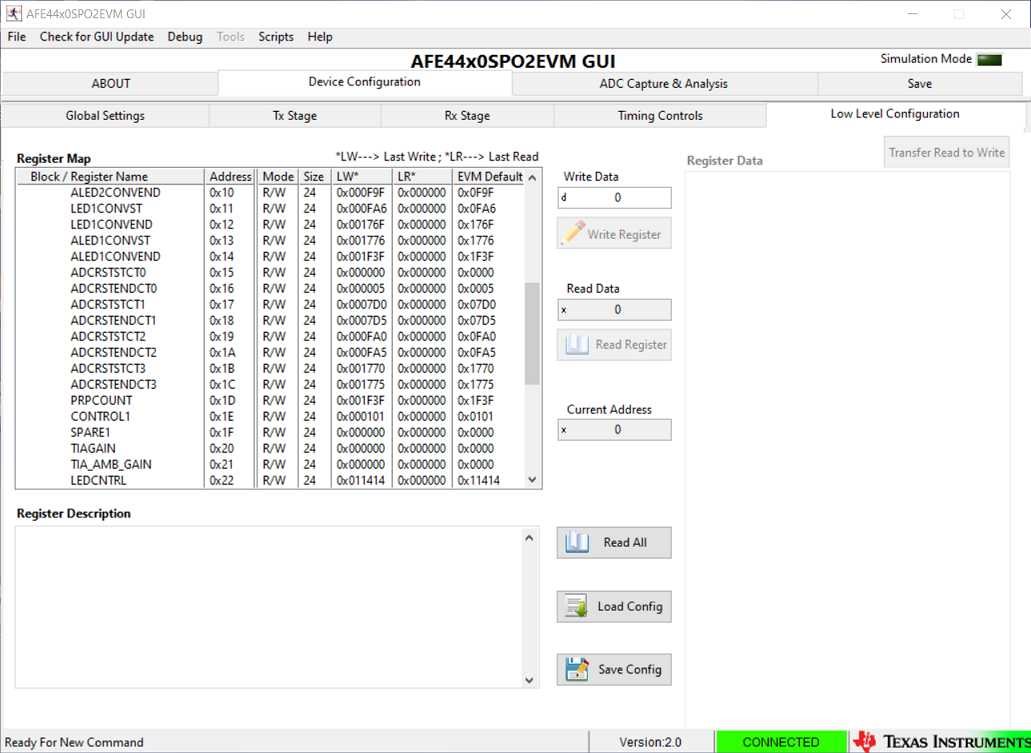Click the Simulation Mode indicator LED
This screenshot has width=1031, height=753.
(x=990, y=60)
